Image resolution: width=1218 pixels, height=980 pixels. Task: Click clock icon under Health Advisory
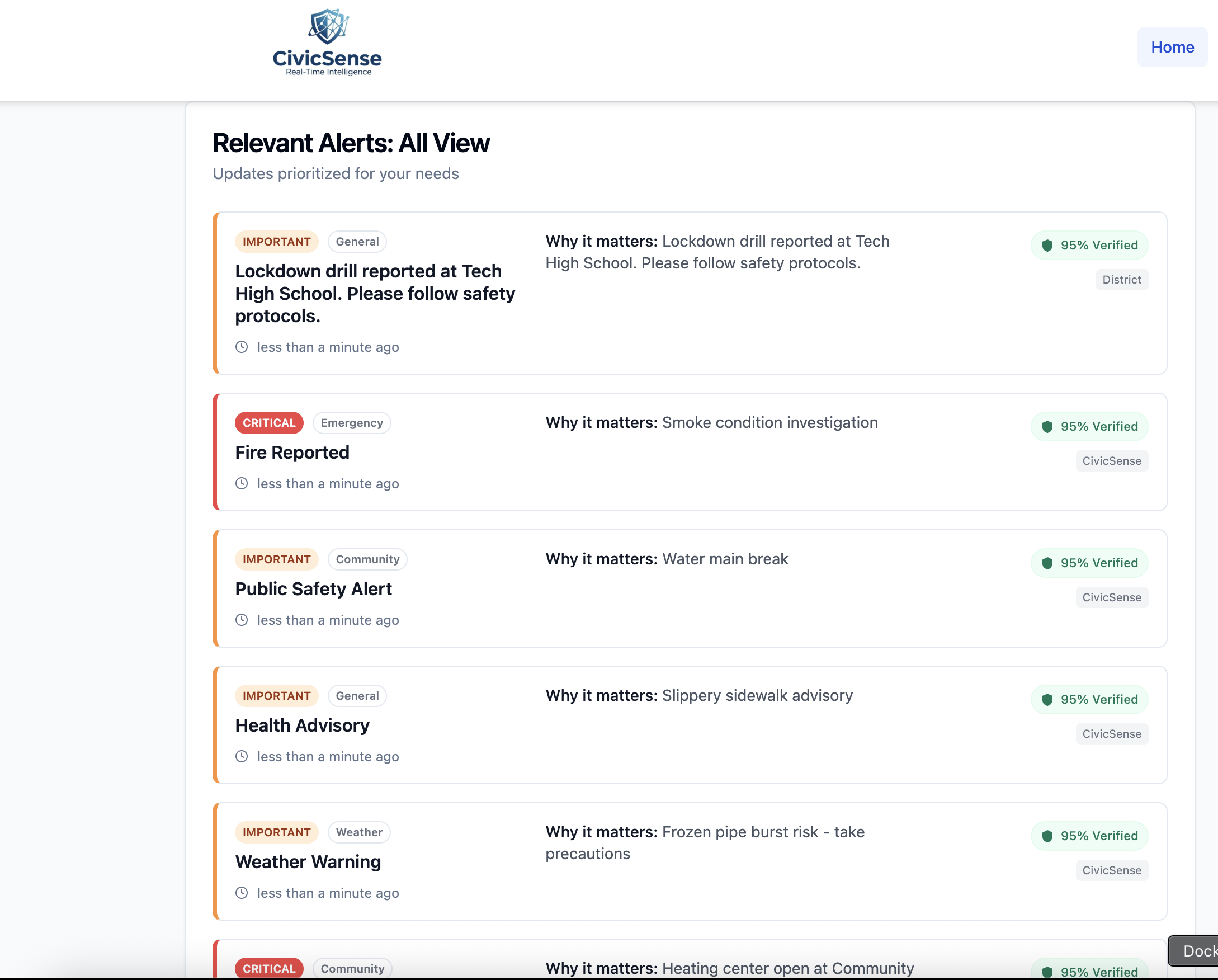242,756
